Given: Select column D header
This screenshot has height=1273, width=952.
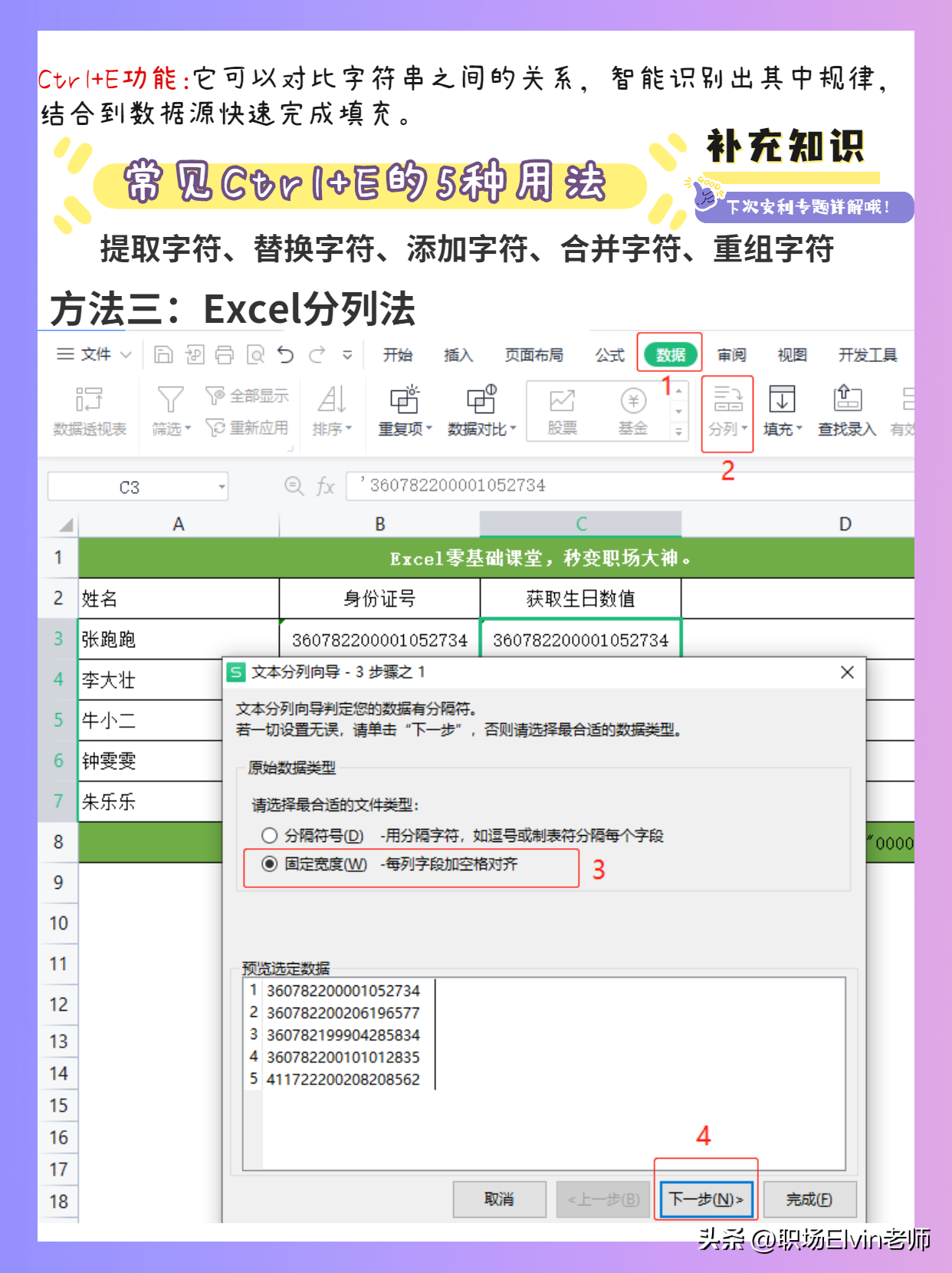Looking at the screenshot, I should click(x=798, y=525).
